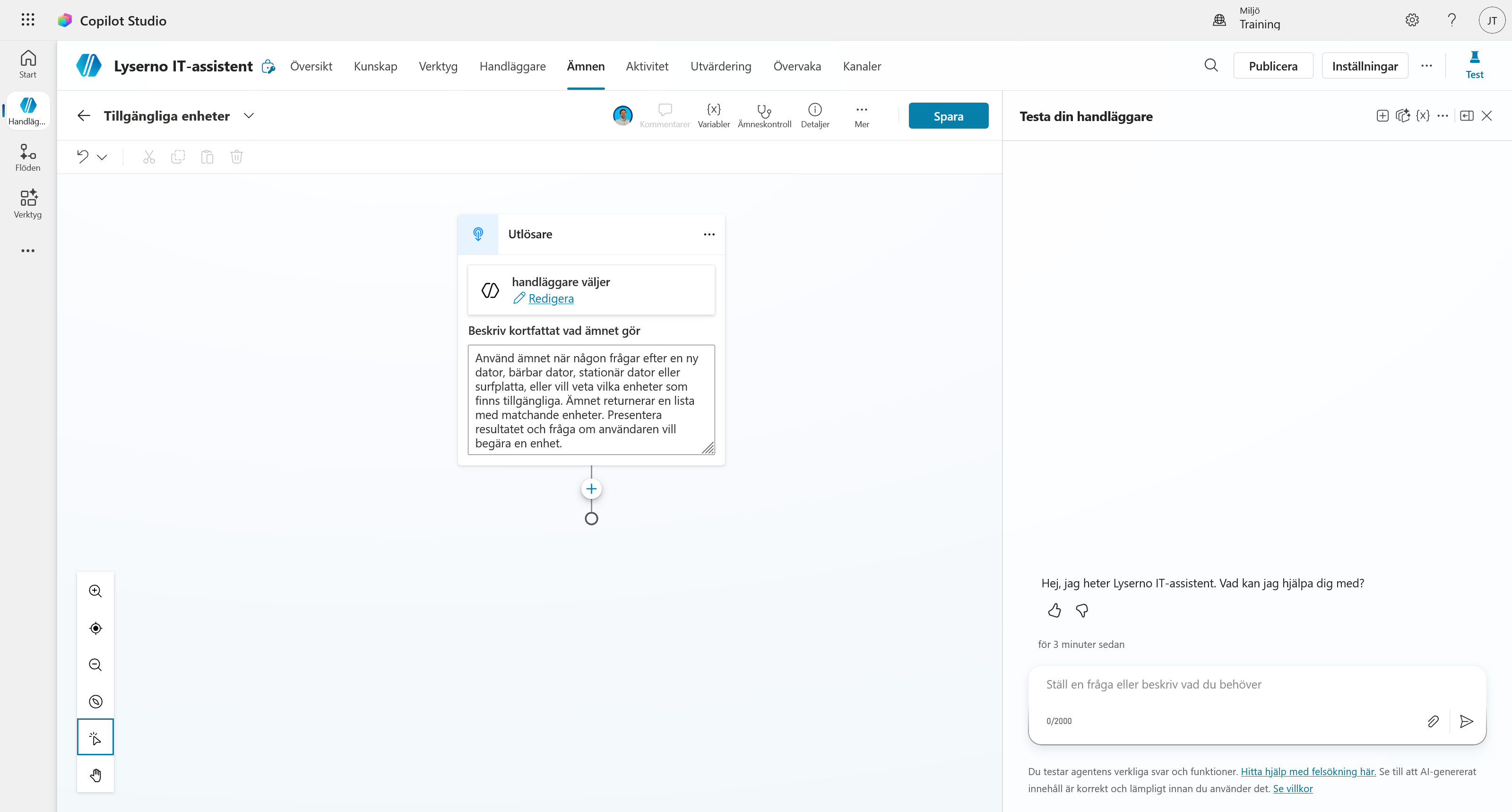The image size is (1512, 812).
Task: Click the reset-to-center canvas target icon
Action: (95, 628)
